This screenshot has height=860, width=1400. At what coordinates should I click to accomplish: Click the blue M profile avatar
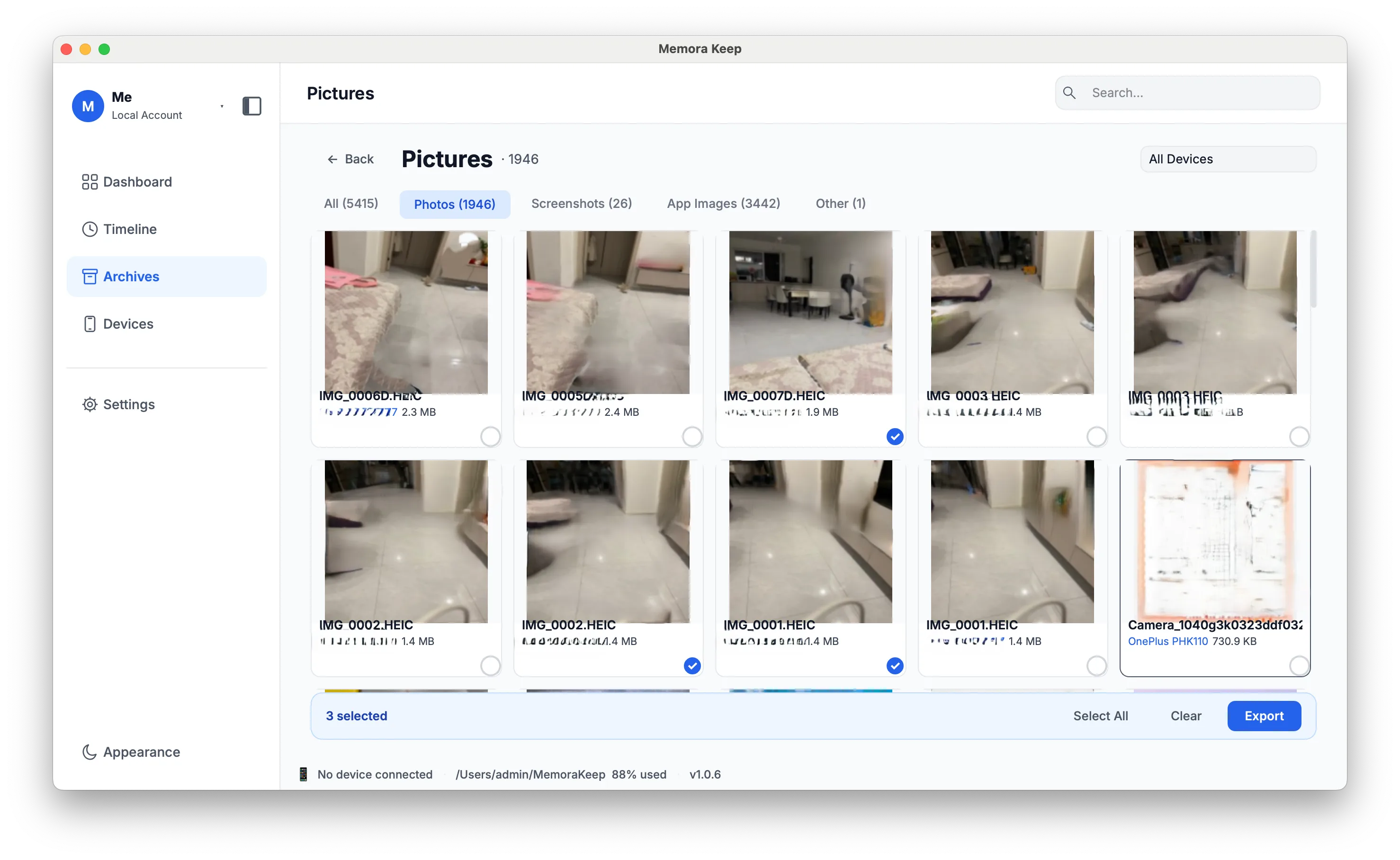coord(88,106)
